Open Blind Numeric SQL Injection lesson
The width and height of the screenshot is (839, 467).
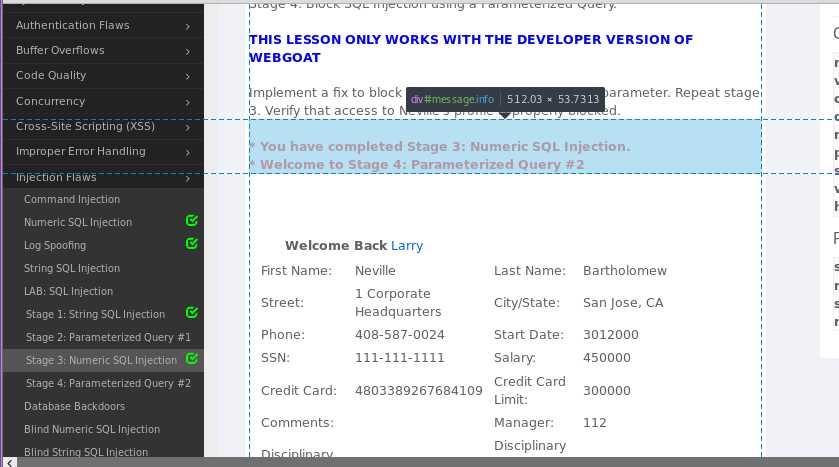[x=91, y=429]
